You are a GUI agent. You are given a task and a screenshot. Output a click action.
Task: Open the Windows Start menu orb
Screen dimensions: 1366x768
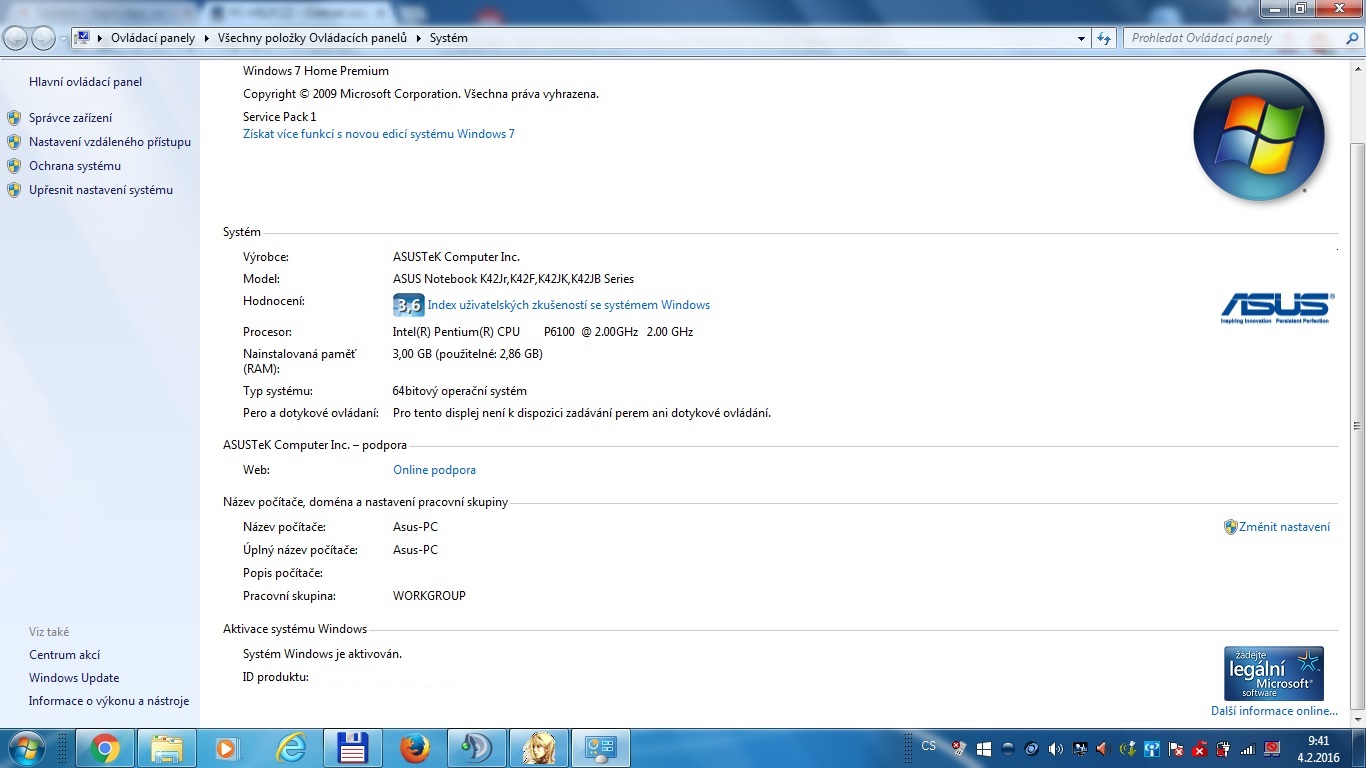(x=26, y=747)
